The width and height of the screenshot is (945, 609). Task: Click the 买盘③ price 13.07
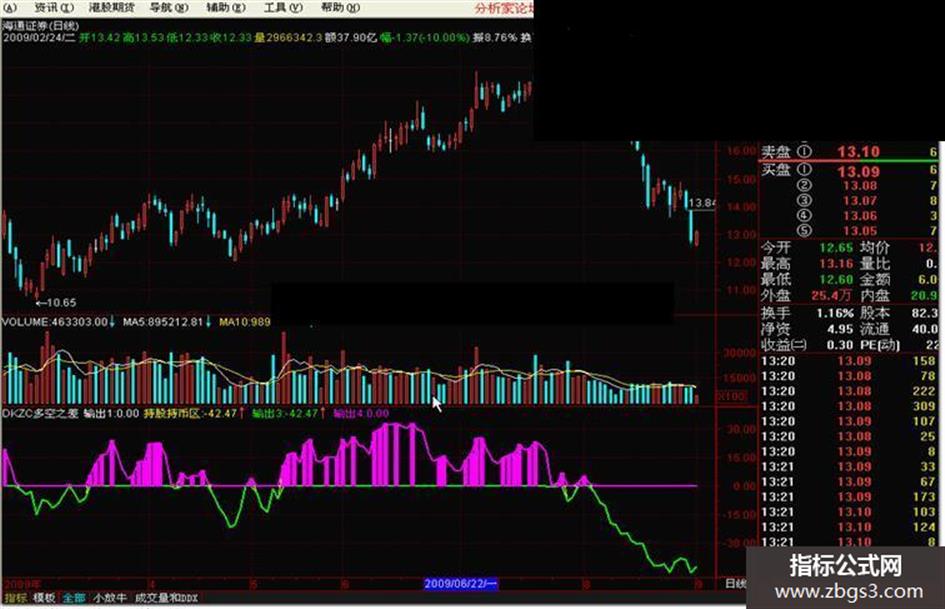(x=859, y=201)
